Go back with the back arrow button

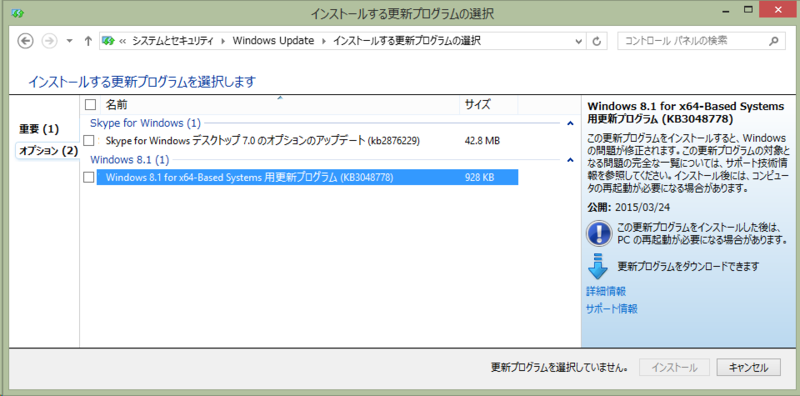point(25,41)
